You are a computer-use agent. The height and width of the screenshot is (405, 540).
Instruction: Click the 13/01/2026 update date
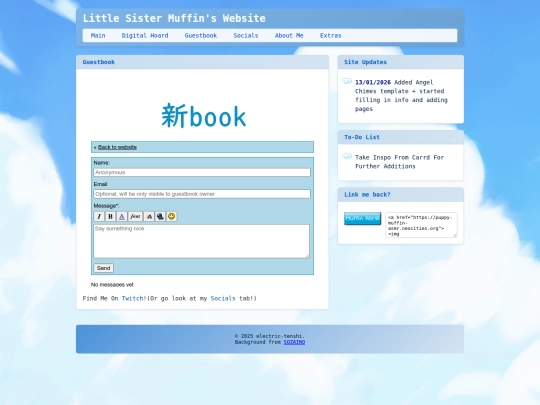pyautogui.click(x=373, y=82)
